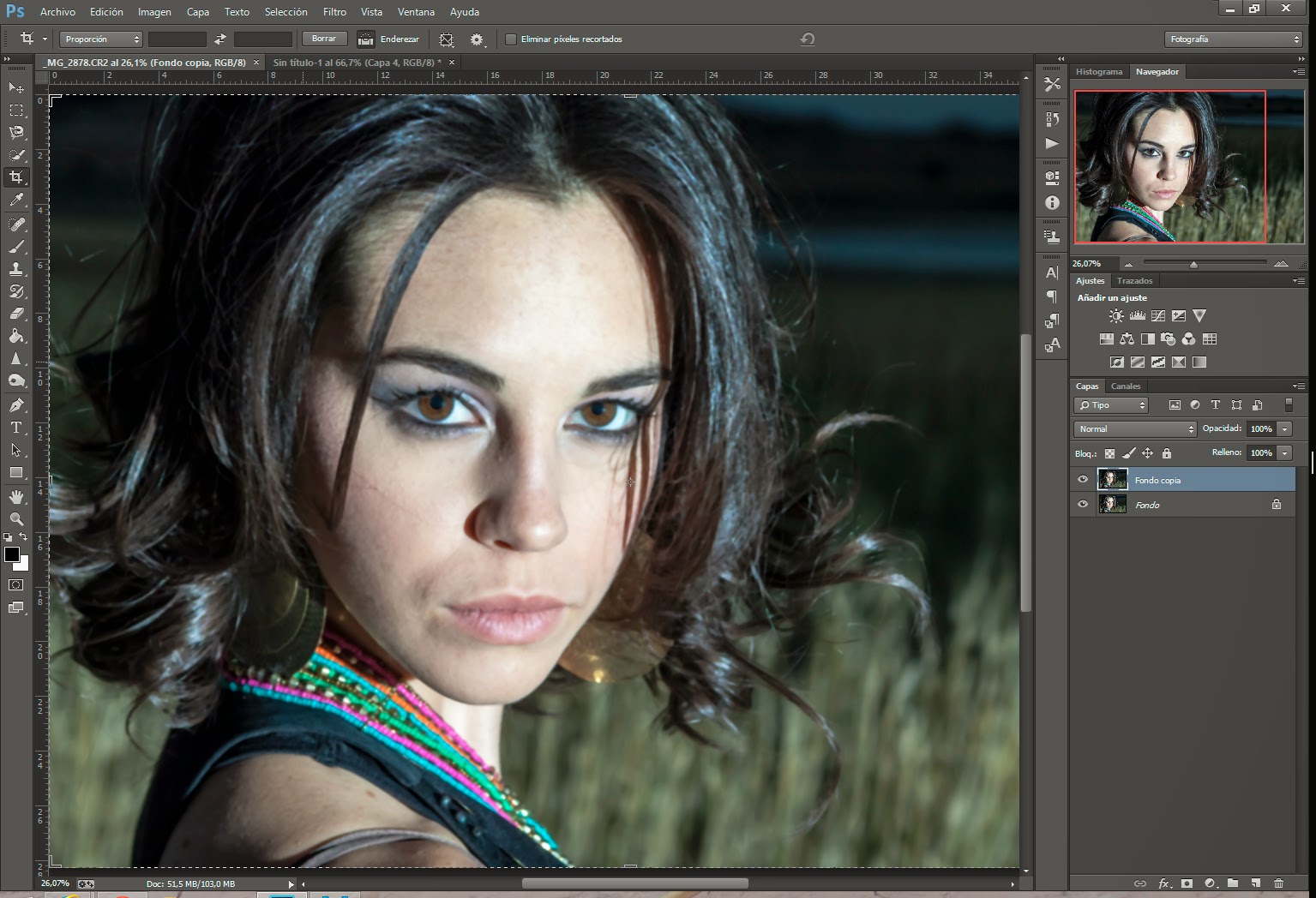Delete layer using the trash icon
The image size is (1316, 898).
pyautogui.click(x=1278, y=883)
